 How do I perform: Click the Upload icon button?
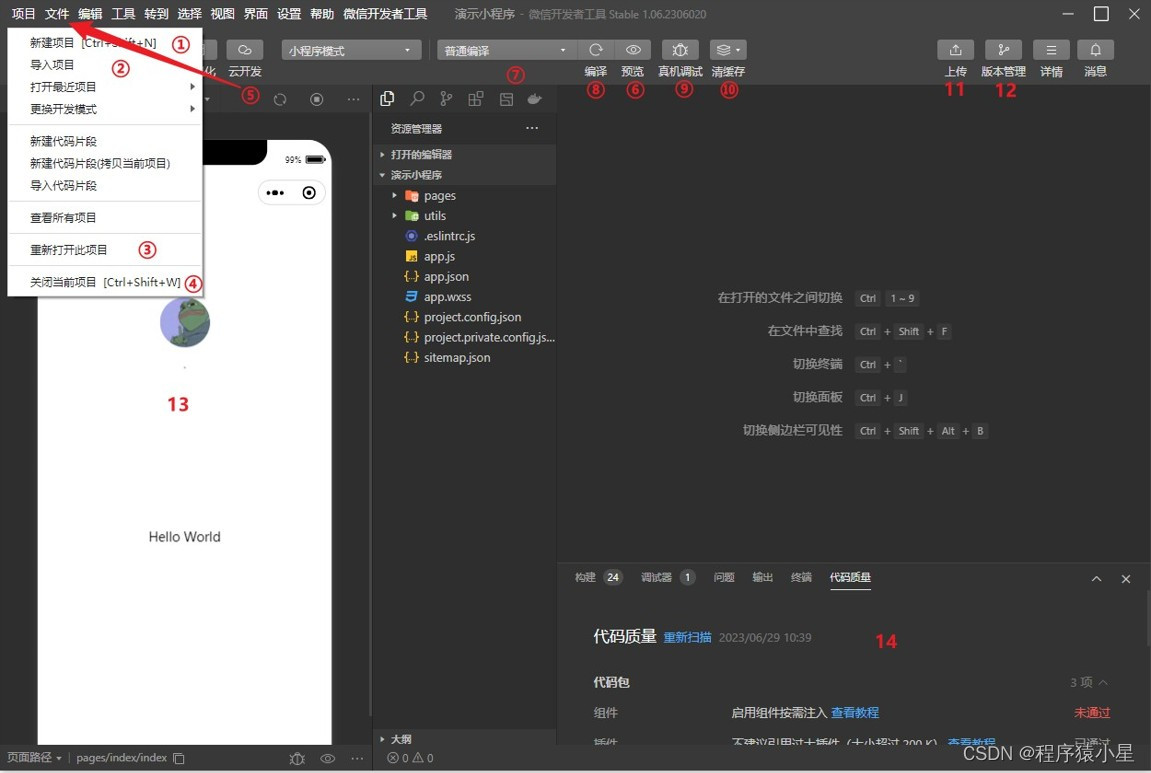(955, 50)
